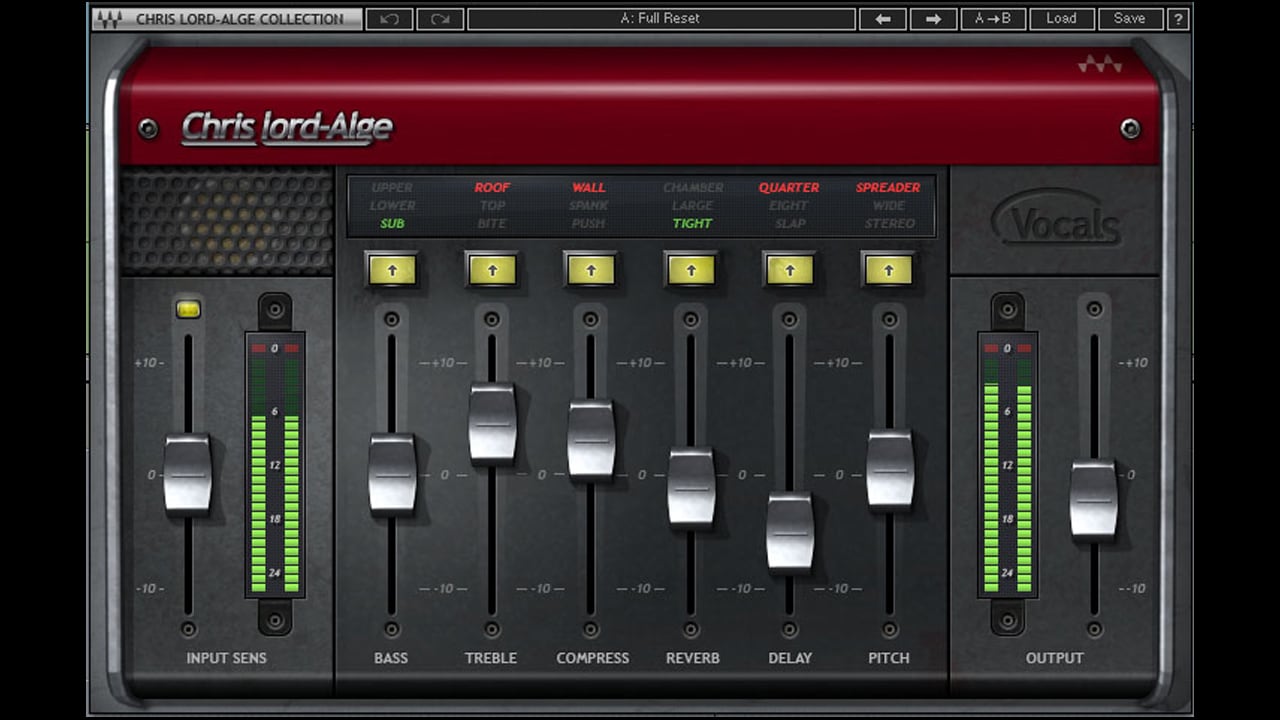Click the input level meter clip indicators
Viewport: 1280px width, 720px height.
point(275,348)
